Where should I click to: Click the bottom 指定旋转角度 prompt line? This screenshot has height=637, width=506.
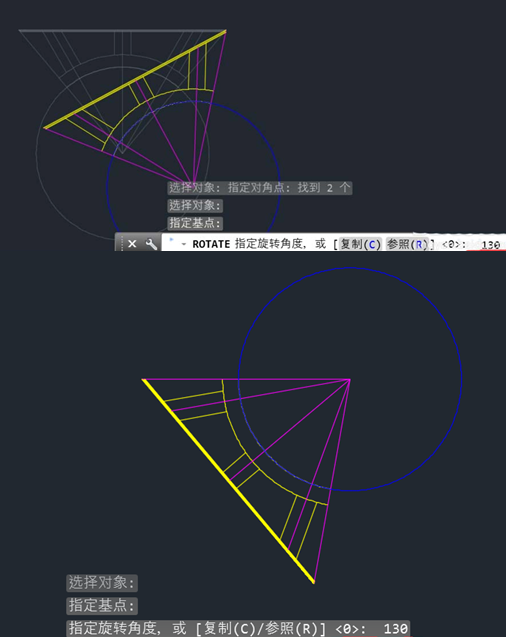coord(238,628)
